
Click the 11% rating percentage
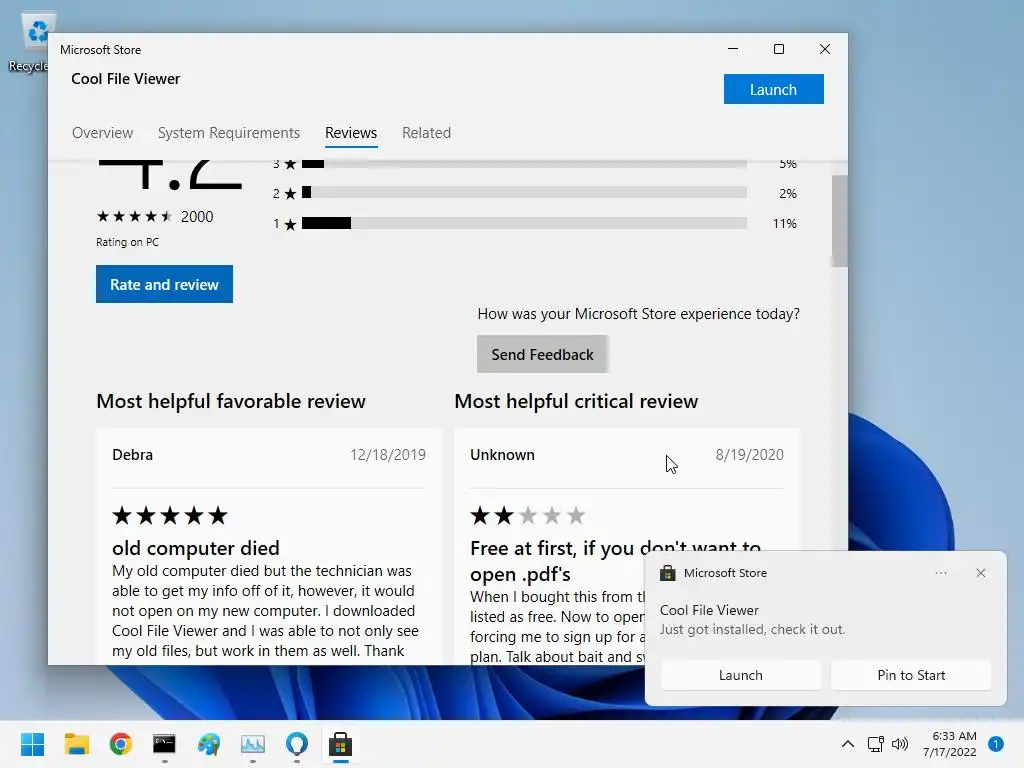point(784,223)
